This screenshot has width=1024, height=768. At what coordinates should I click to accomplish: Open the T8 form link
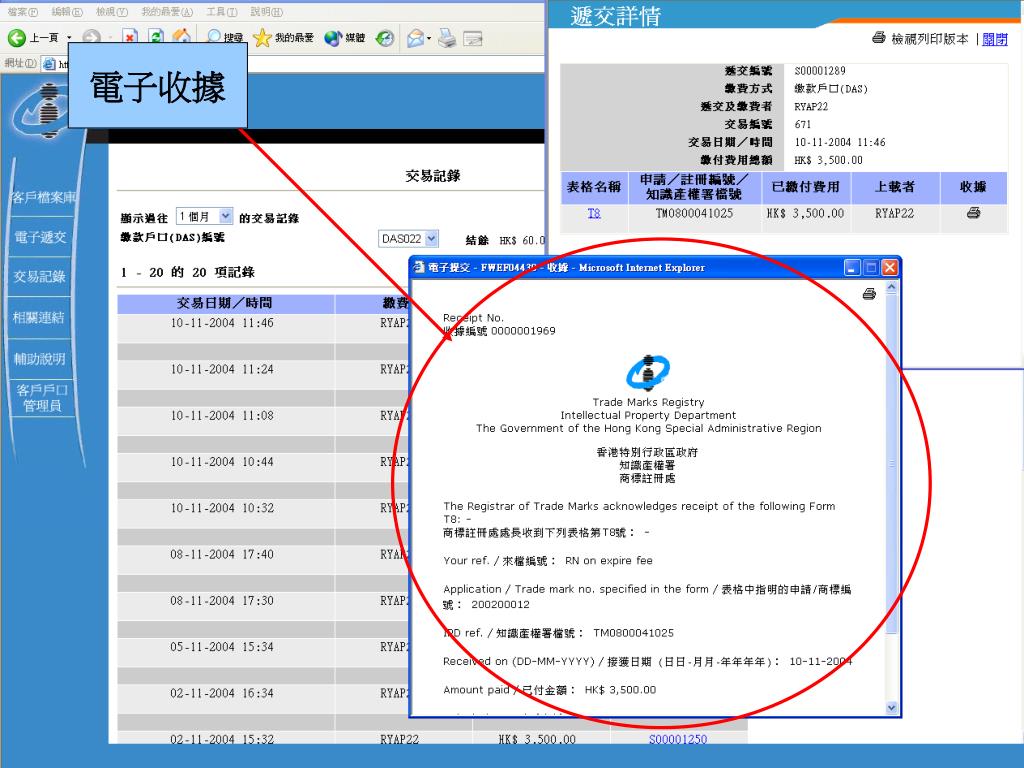594,213
